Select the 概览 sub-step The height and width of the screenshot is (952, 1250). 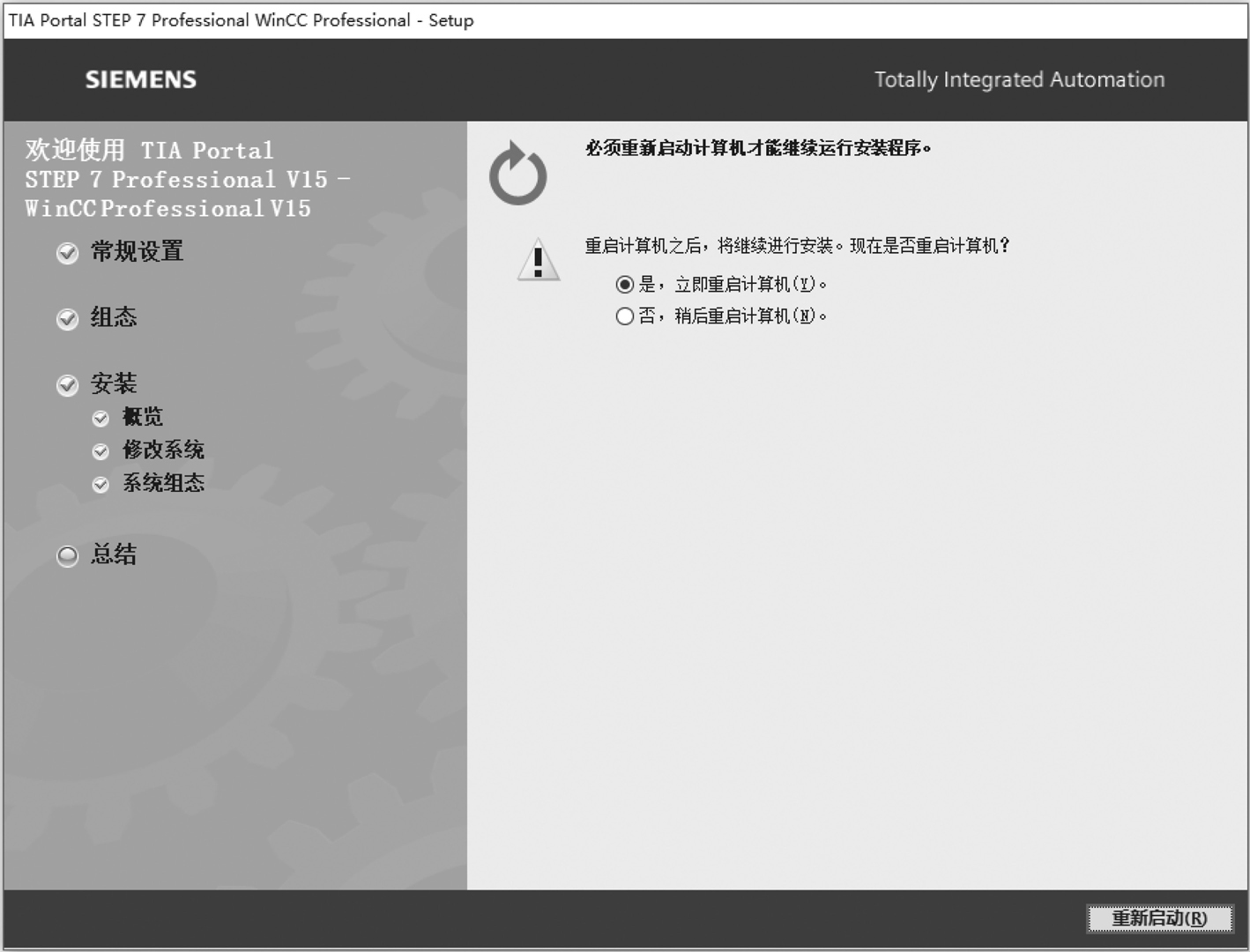[x=143, y=417]
